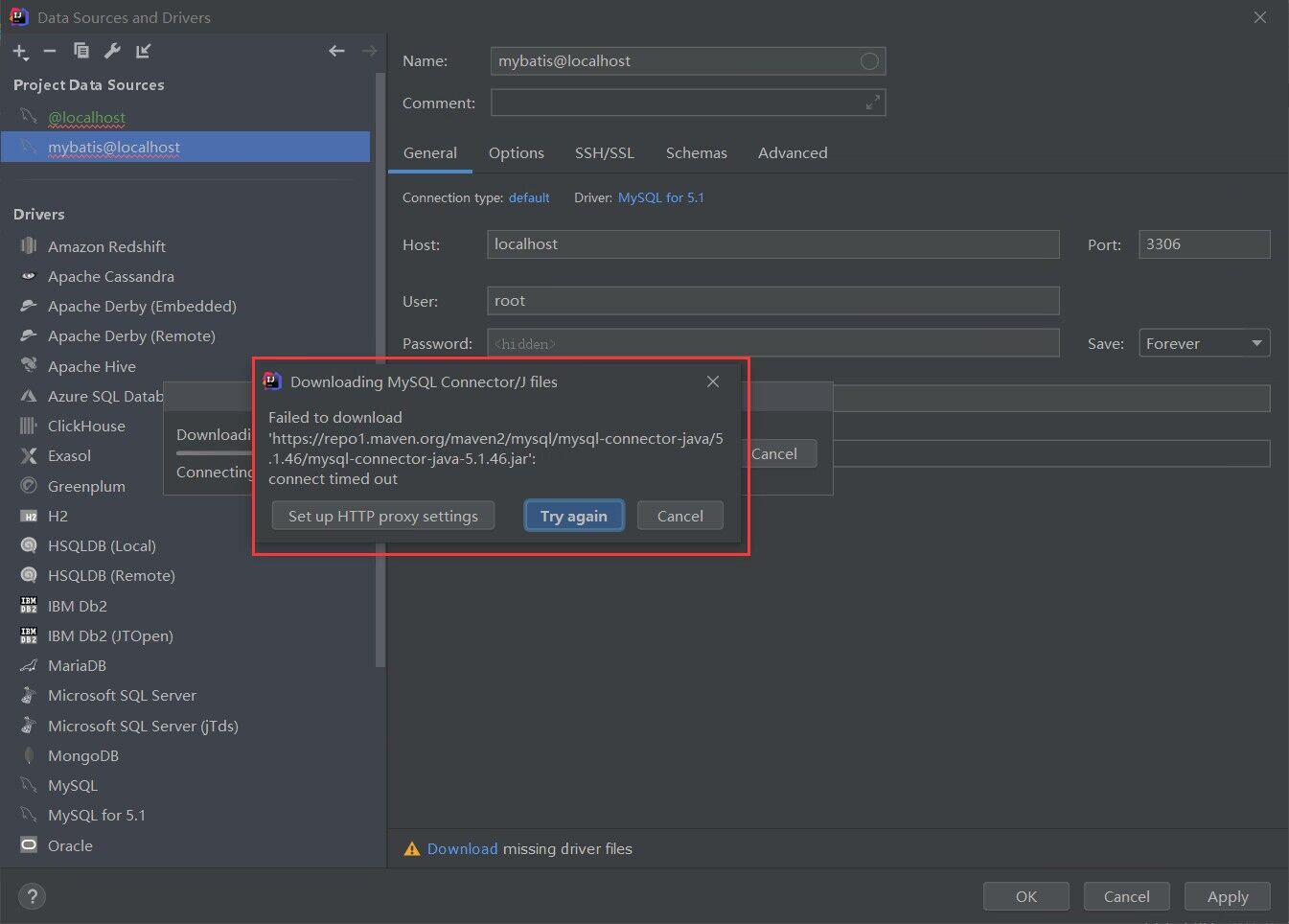Select the Azure SQL Database driver icon

click(29, 396)
